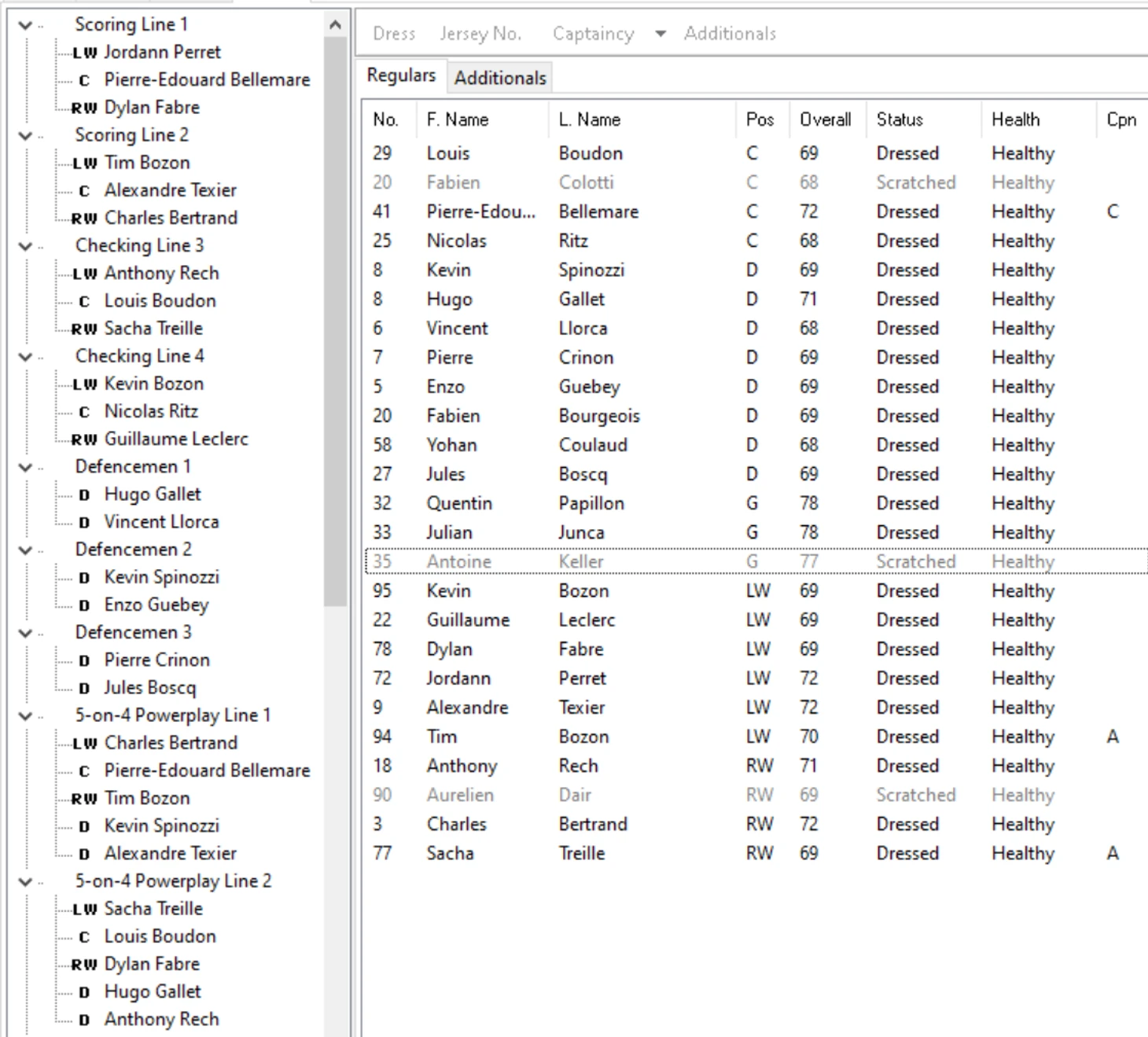Select Kevin Bozon in Checking Line 4
Viewport: 1148px width, 1037px height.
153,384
